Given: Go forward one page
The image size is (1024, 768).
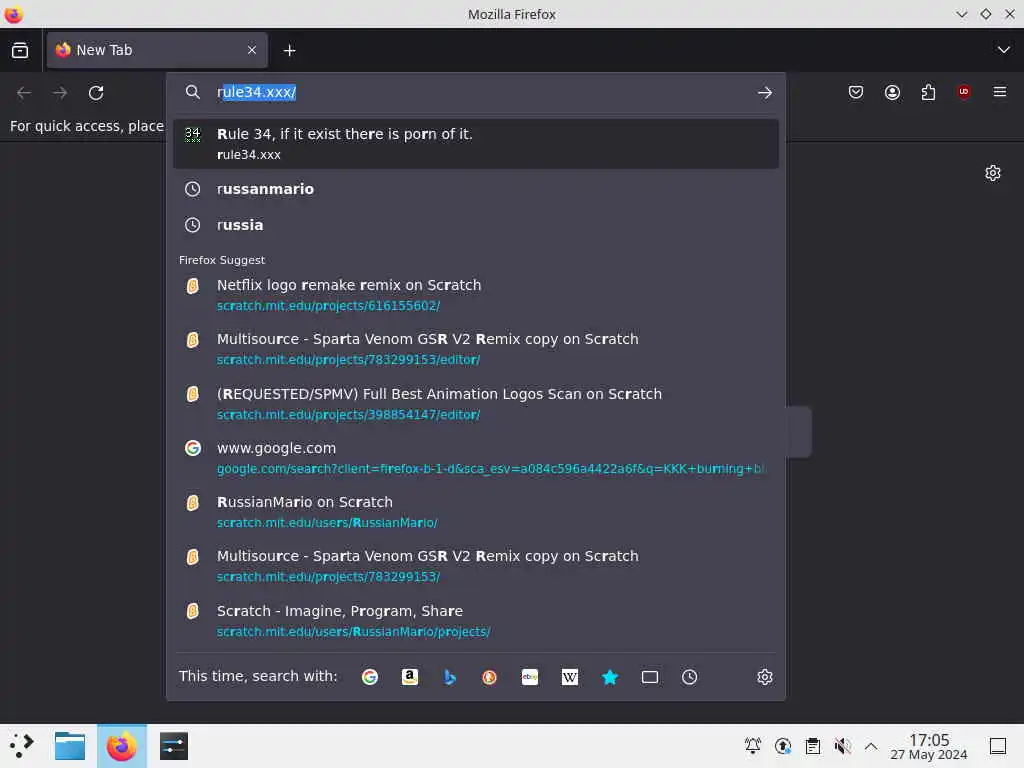Looking at the screenshot, I should click(x=60, y=93).
